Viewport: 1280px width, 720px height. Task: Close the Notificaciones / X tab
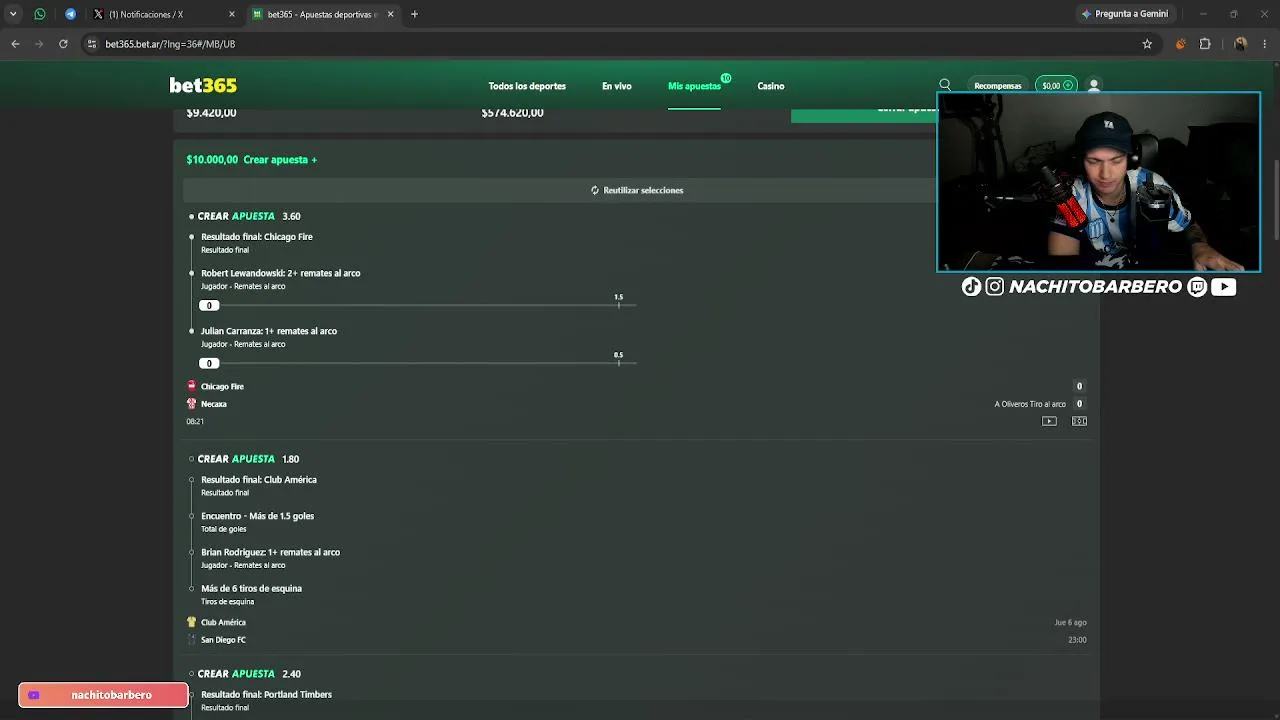click(232, 14)
